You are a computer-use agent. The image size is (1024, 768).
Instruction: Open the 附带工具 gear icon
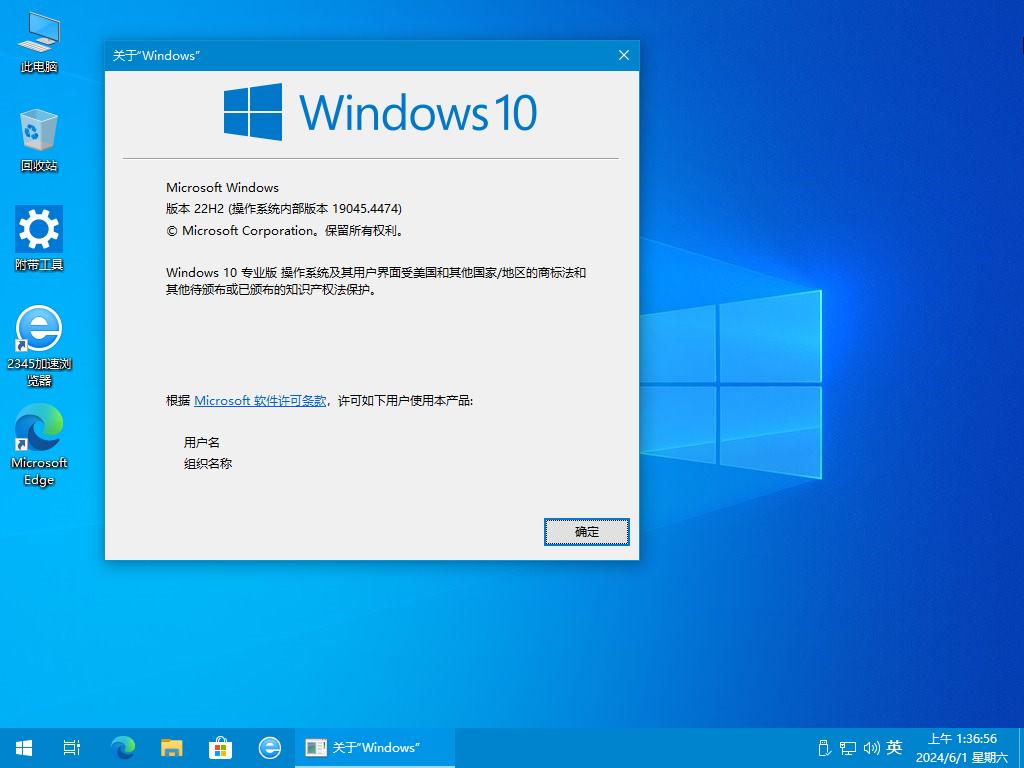tap(39, 238)
